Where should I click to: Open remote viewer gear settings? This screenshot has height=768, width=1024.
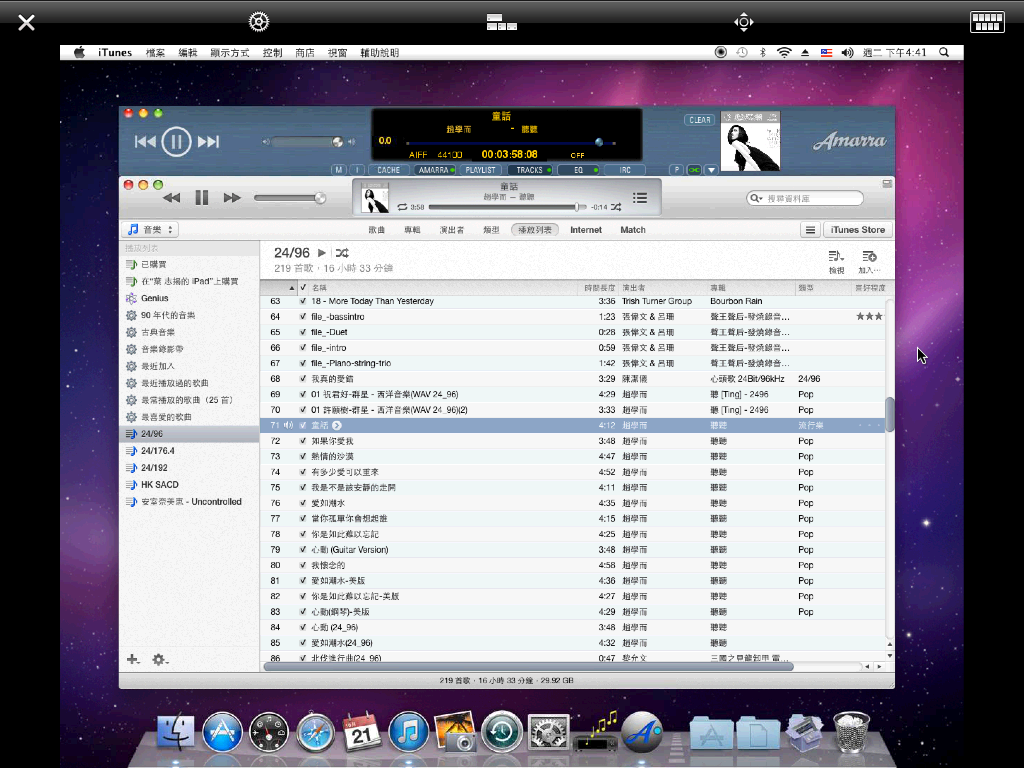[x=259, y=22]
